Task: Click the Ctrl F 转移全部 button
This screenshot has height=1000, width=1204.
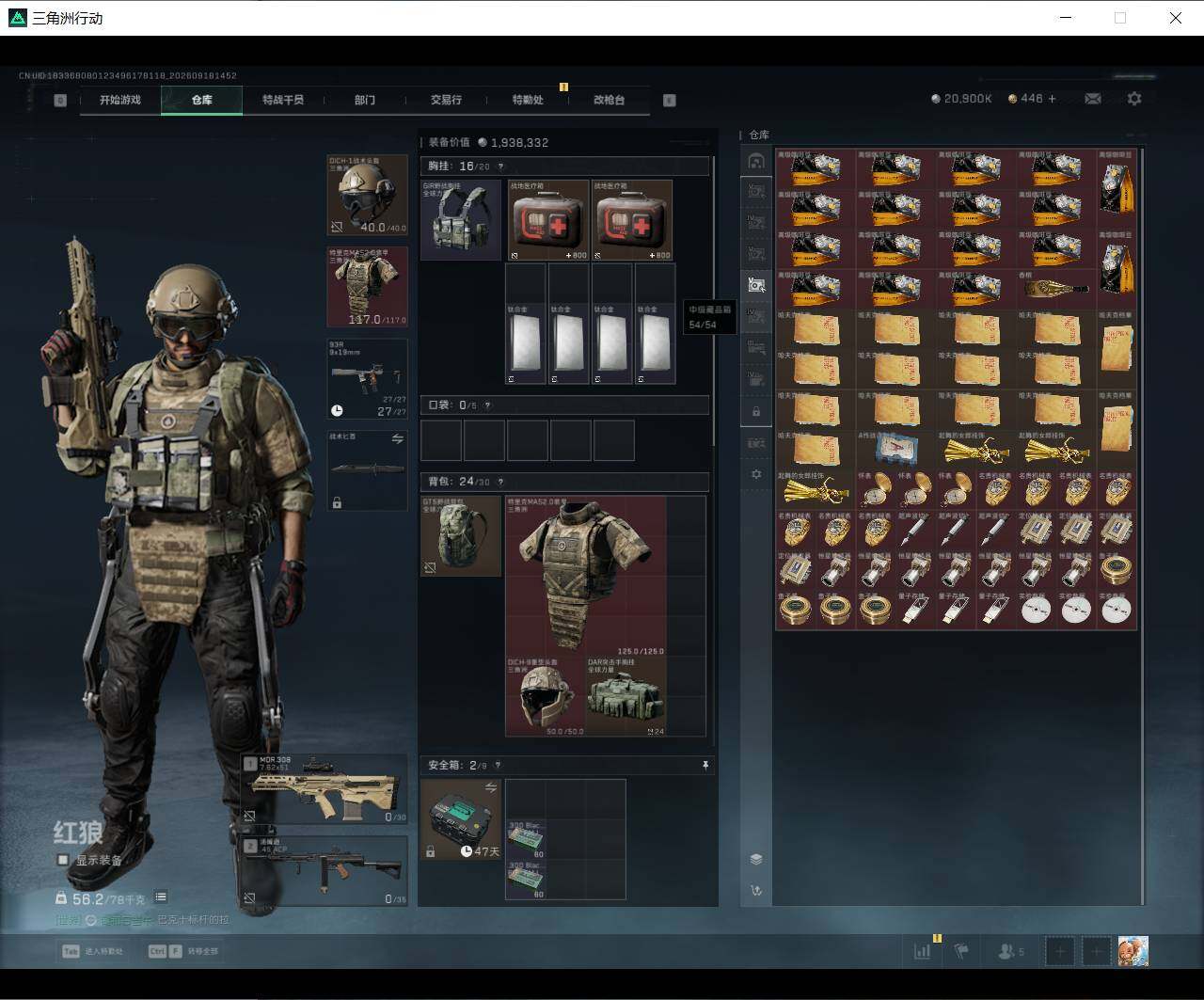Action: pos(182,951)
